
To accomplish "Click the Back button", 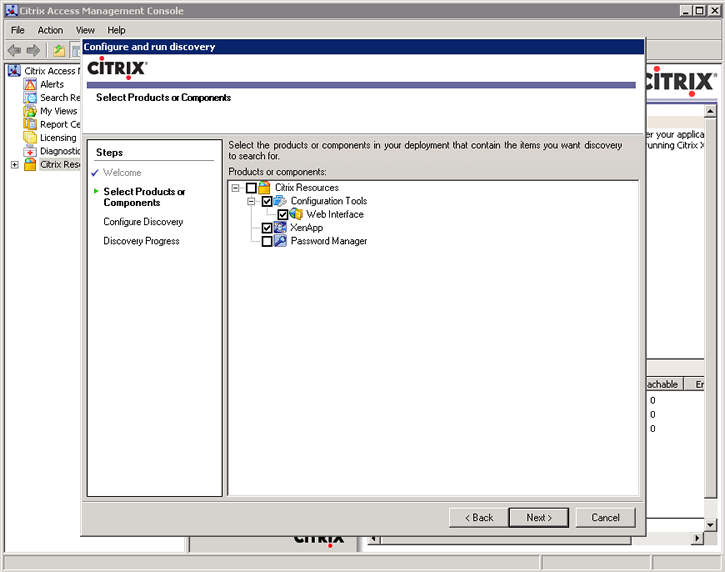I will [479, 517].
